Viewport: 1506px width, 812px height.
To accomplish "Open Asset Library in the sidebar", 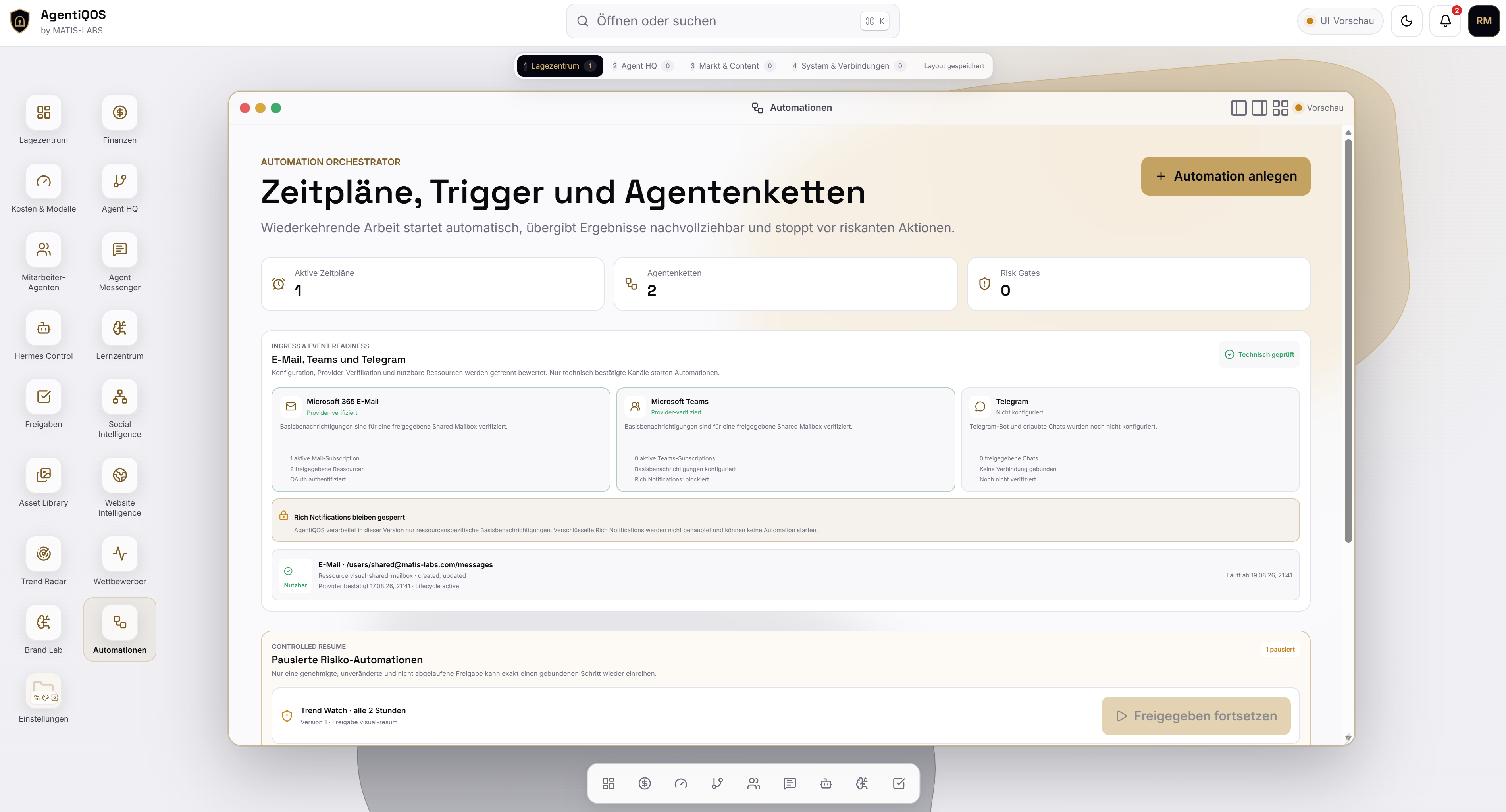I will coord(43,475).
